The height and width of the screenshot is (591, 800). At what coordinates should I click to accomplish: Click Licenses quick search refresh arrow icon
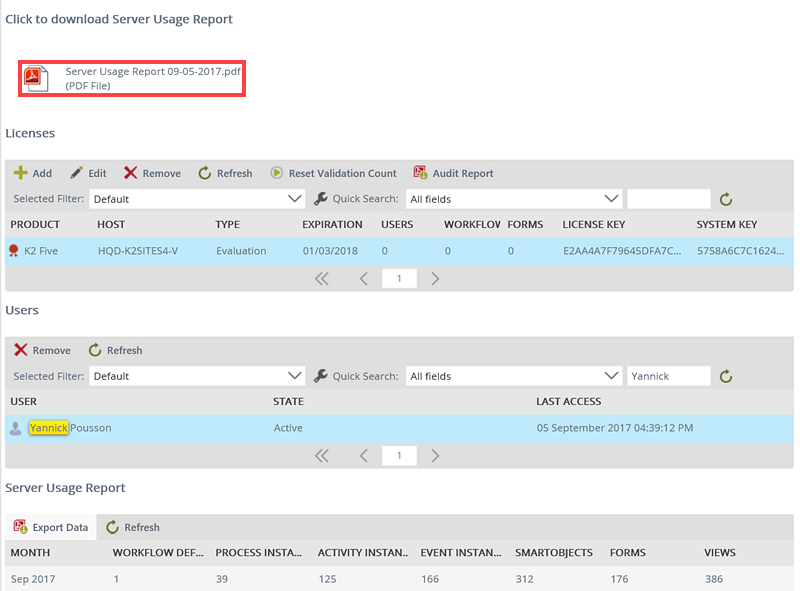726,199
